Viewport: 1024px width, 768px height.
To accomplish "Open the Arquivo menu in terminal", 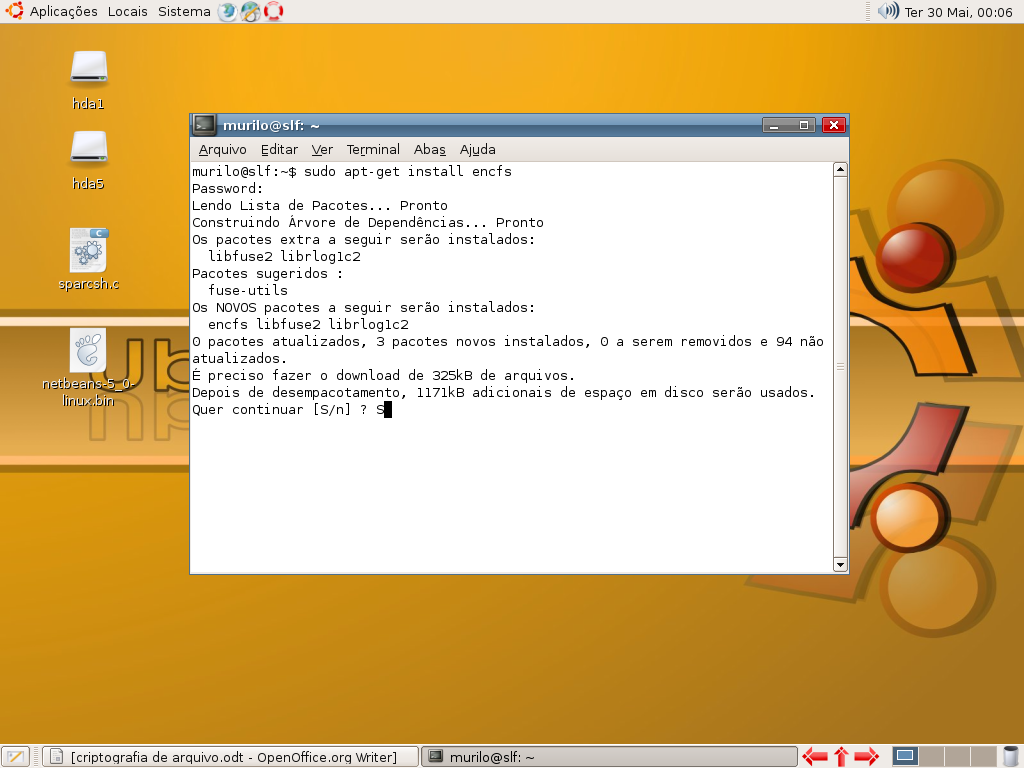I will pyautogui.click(x=223, y=150).
